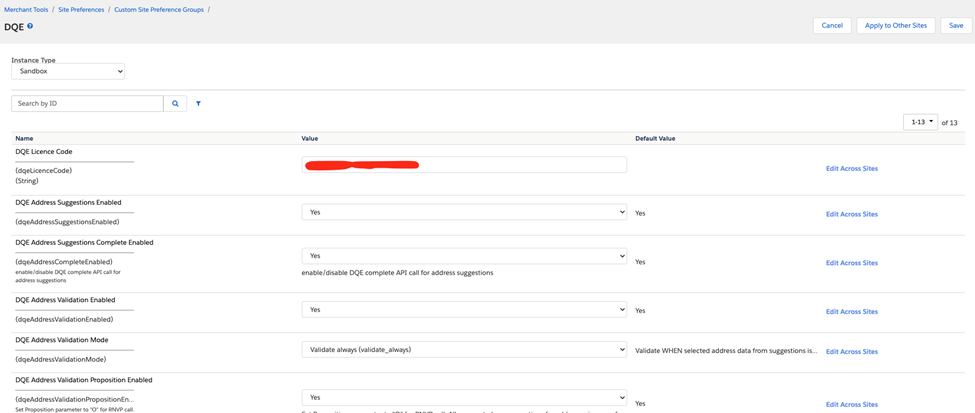The height and width of the screenshot is (413, 975).
Task: Click the Cancel button
Action: (831, 26)
